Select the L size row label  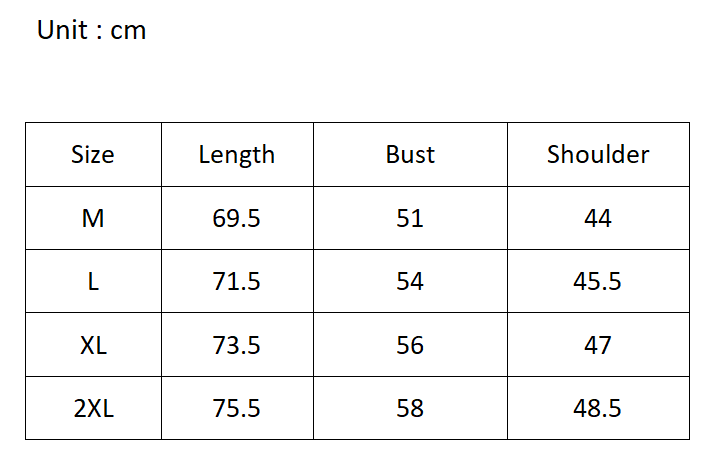pyautogui.click(x=93, y=282)
